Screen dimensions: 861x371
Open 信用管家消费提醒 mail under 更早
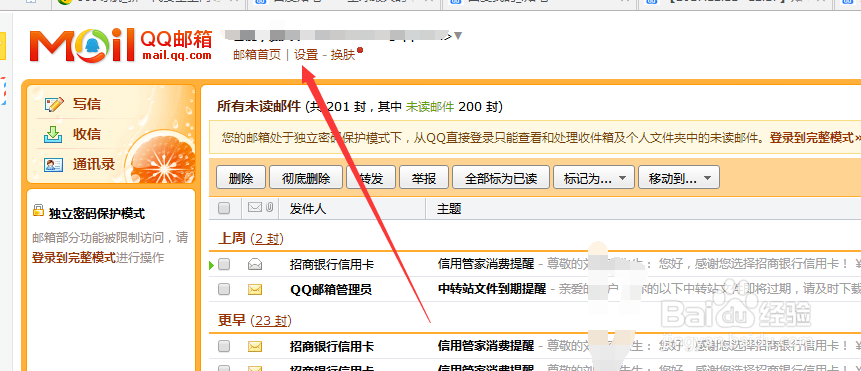tap(486, 346)
